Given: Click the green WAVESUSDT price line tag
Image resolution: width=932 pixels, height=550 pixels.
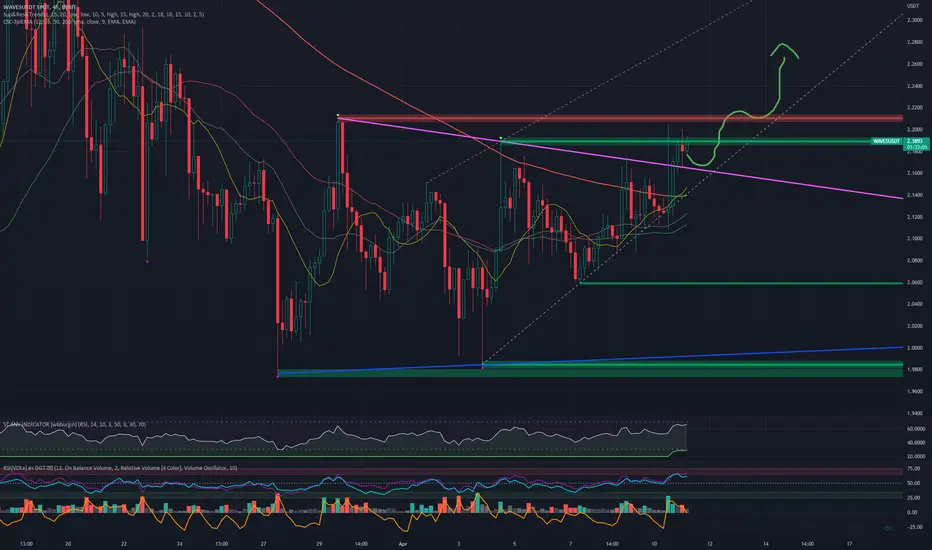Looking at the screenshot, I should pyautogui.click(x=886, y=141).
